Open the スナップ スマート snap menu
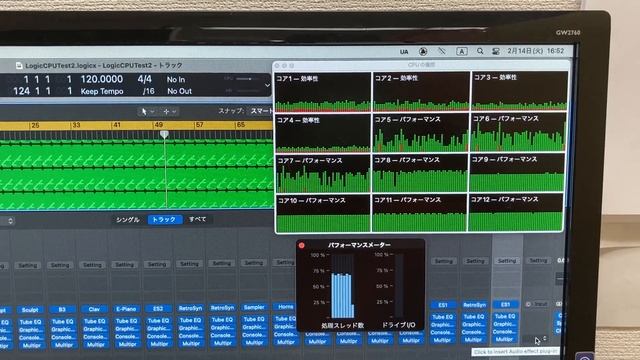 pyautogui.click(x=245, y=111)
